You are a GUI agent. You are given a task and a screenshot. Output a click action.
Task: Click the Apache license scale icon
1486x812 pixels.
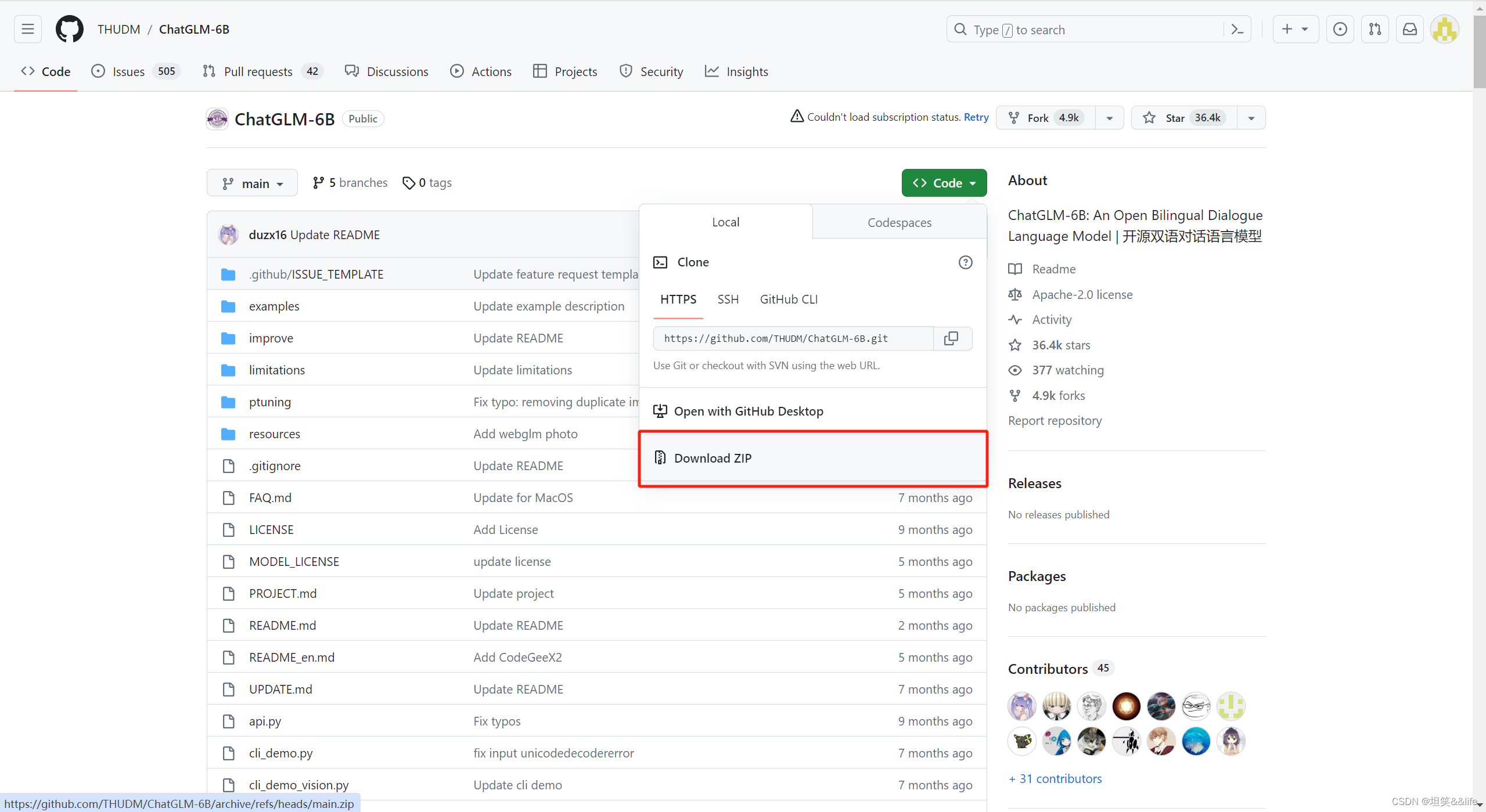tap(1015, 295)
